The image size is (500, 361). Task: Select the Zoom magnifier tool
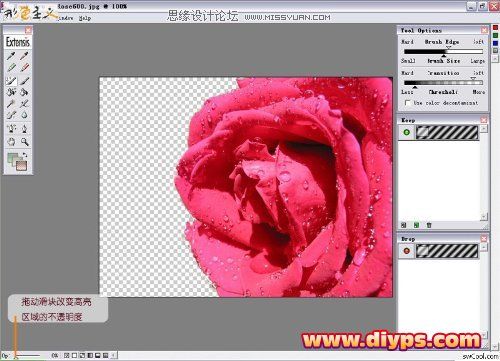[x=24, y=142]
